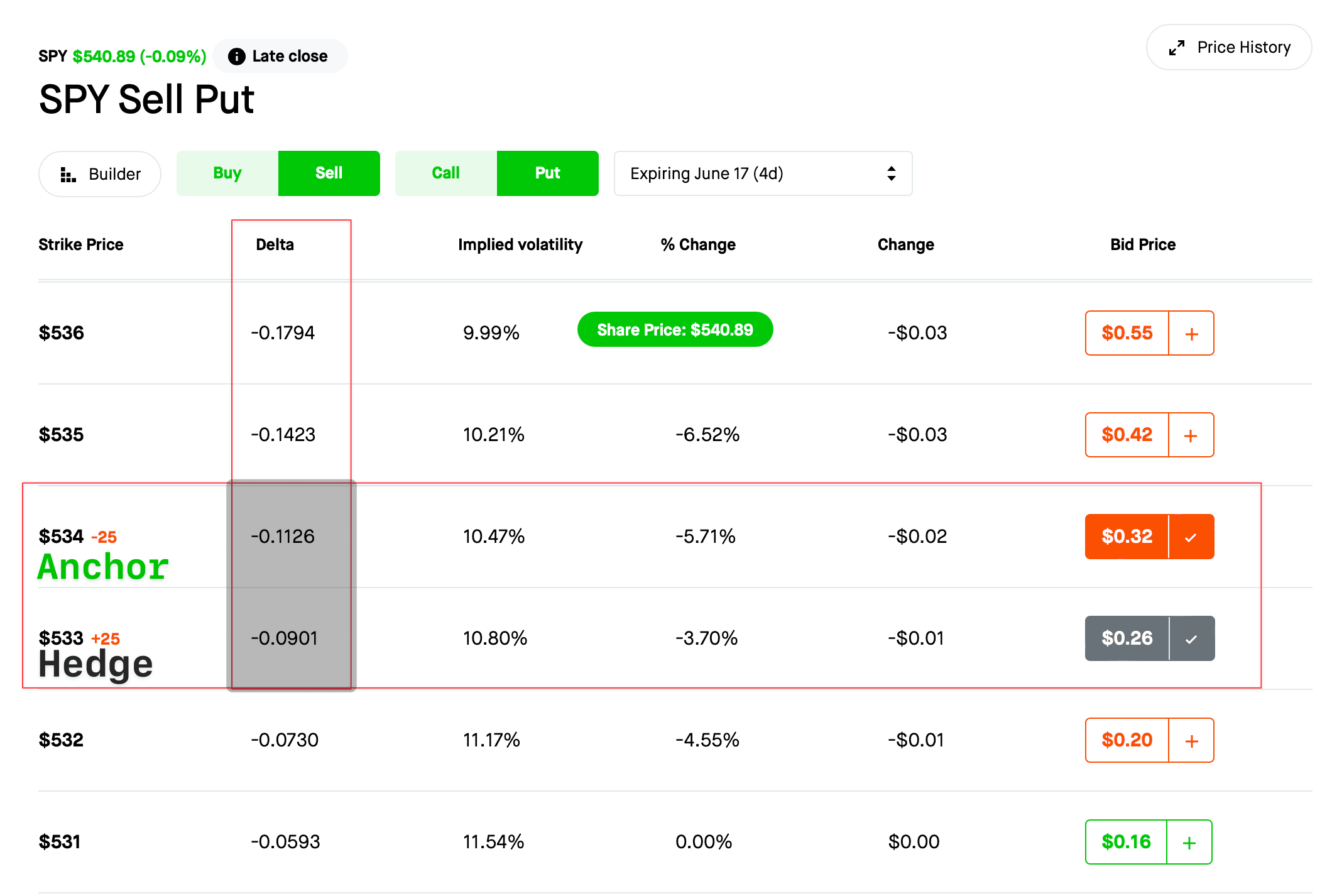Click the +25 quantity on $533

(x=106, y=639)
